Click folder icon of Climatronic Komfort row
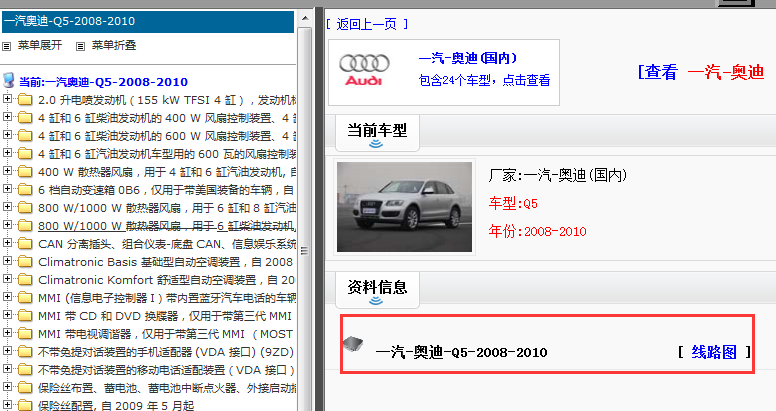The height and width of the screenshot is (411, 776). coord(25,280)
